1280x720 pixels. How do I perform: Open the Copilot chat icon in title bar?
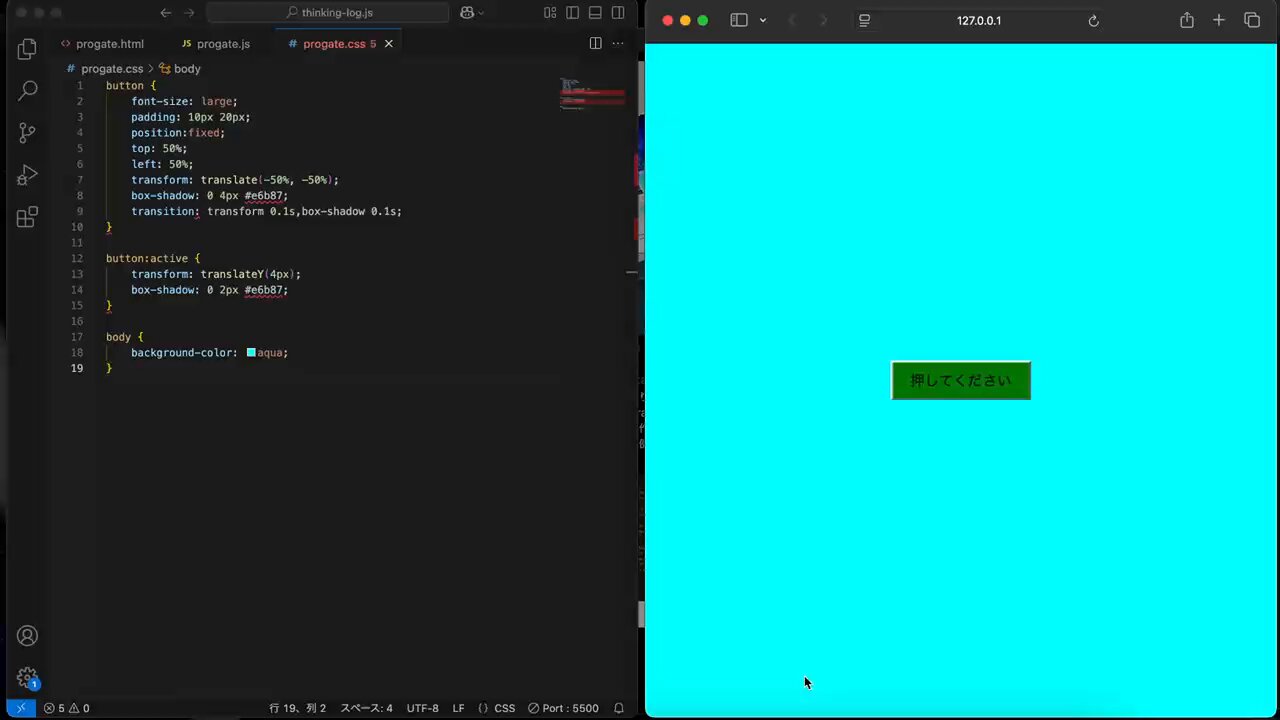tap(466, 13)
